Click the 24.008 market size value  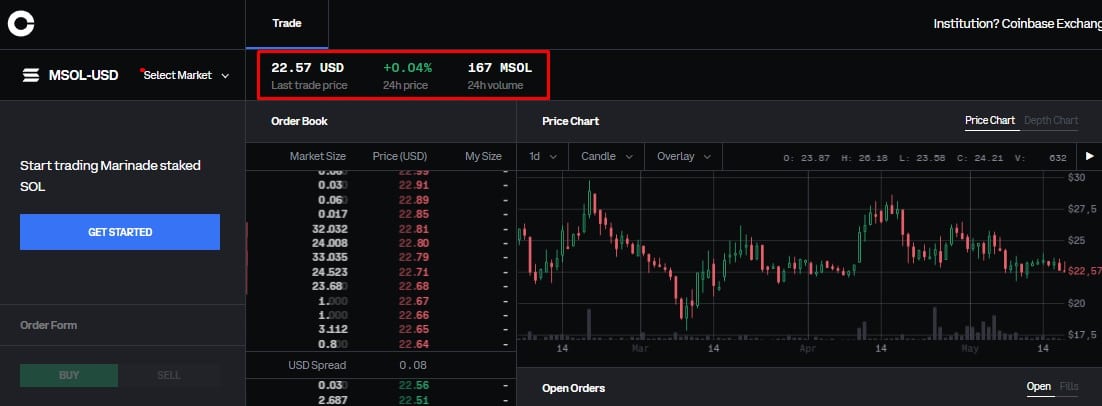coord(330,243)
